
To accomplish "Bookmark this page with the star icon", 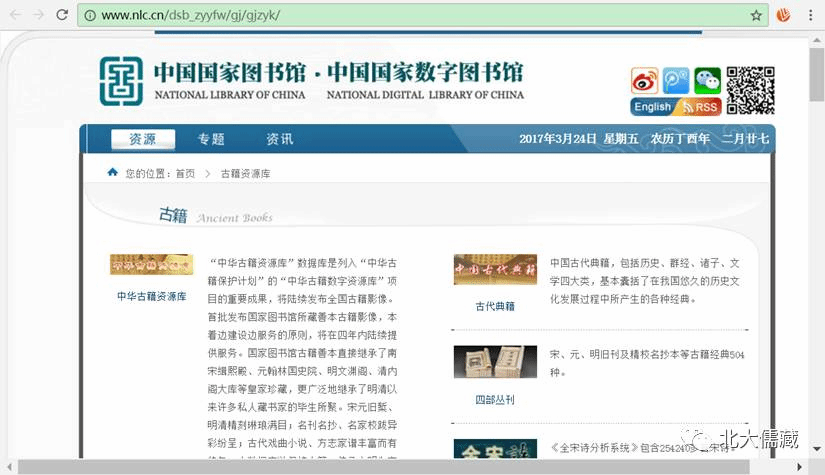I will (x=757, y=15).
